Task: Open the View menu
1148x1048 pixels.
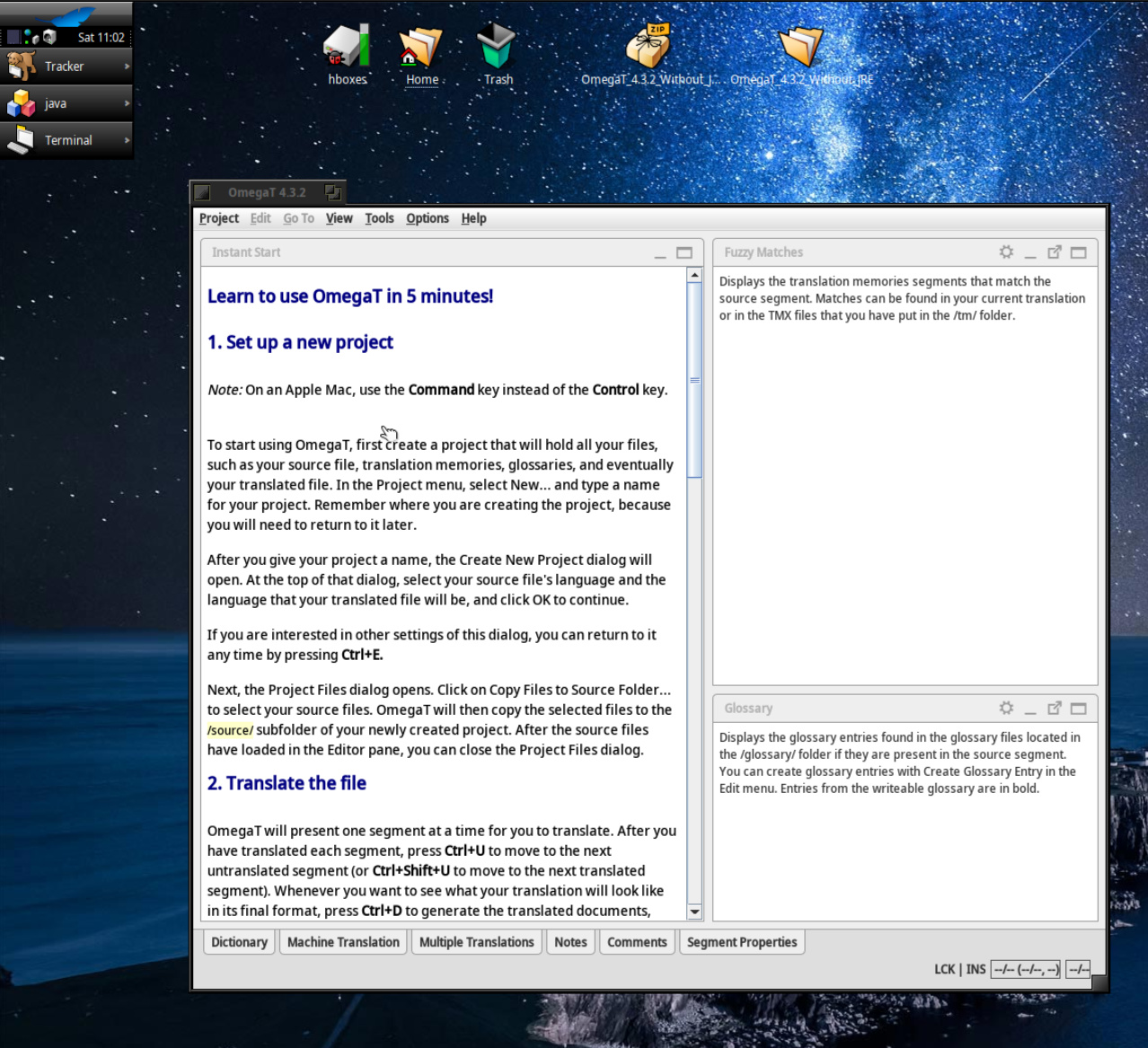Action: coord(340,218)
